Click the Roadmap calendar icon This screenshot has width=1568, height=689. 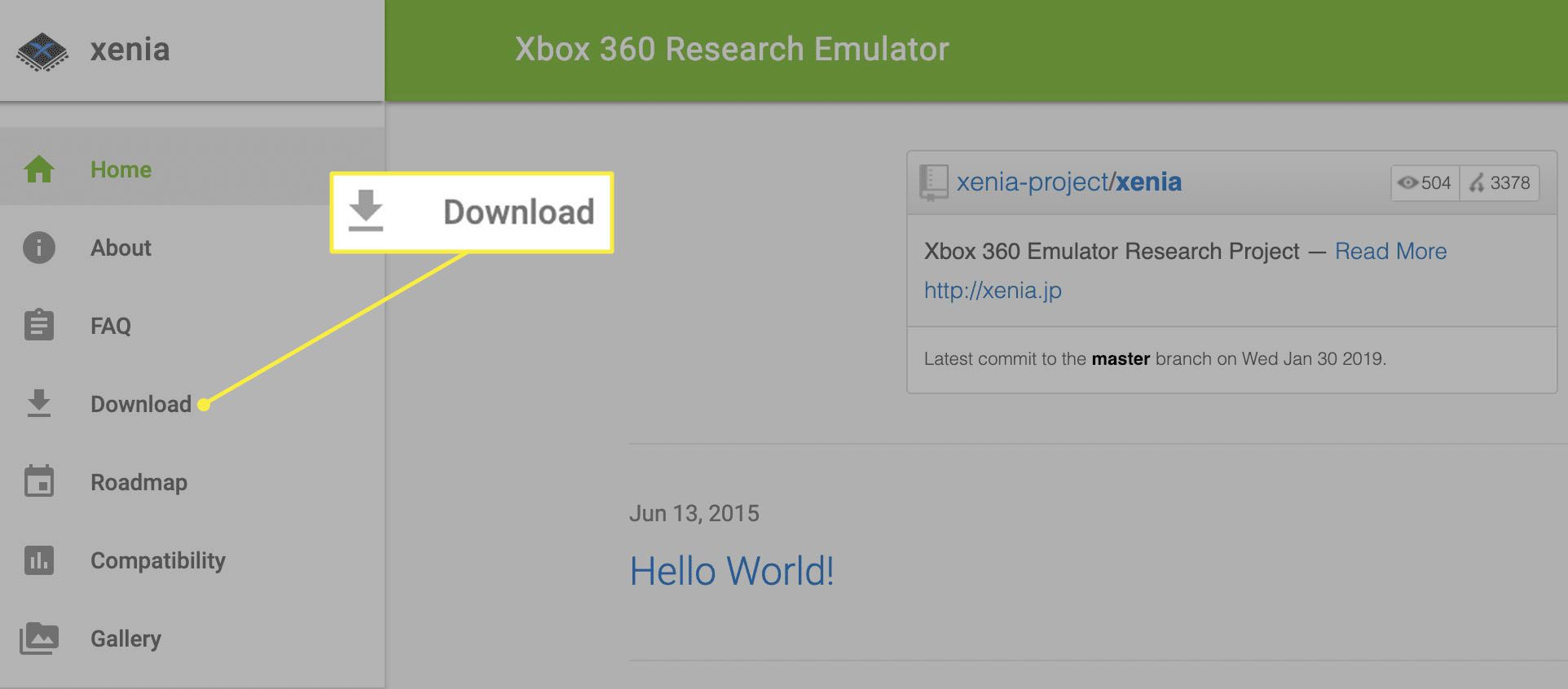[39, 481]
